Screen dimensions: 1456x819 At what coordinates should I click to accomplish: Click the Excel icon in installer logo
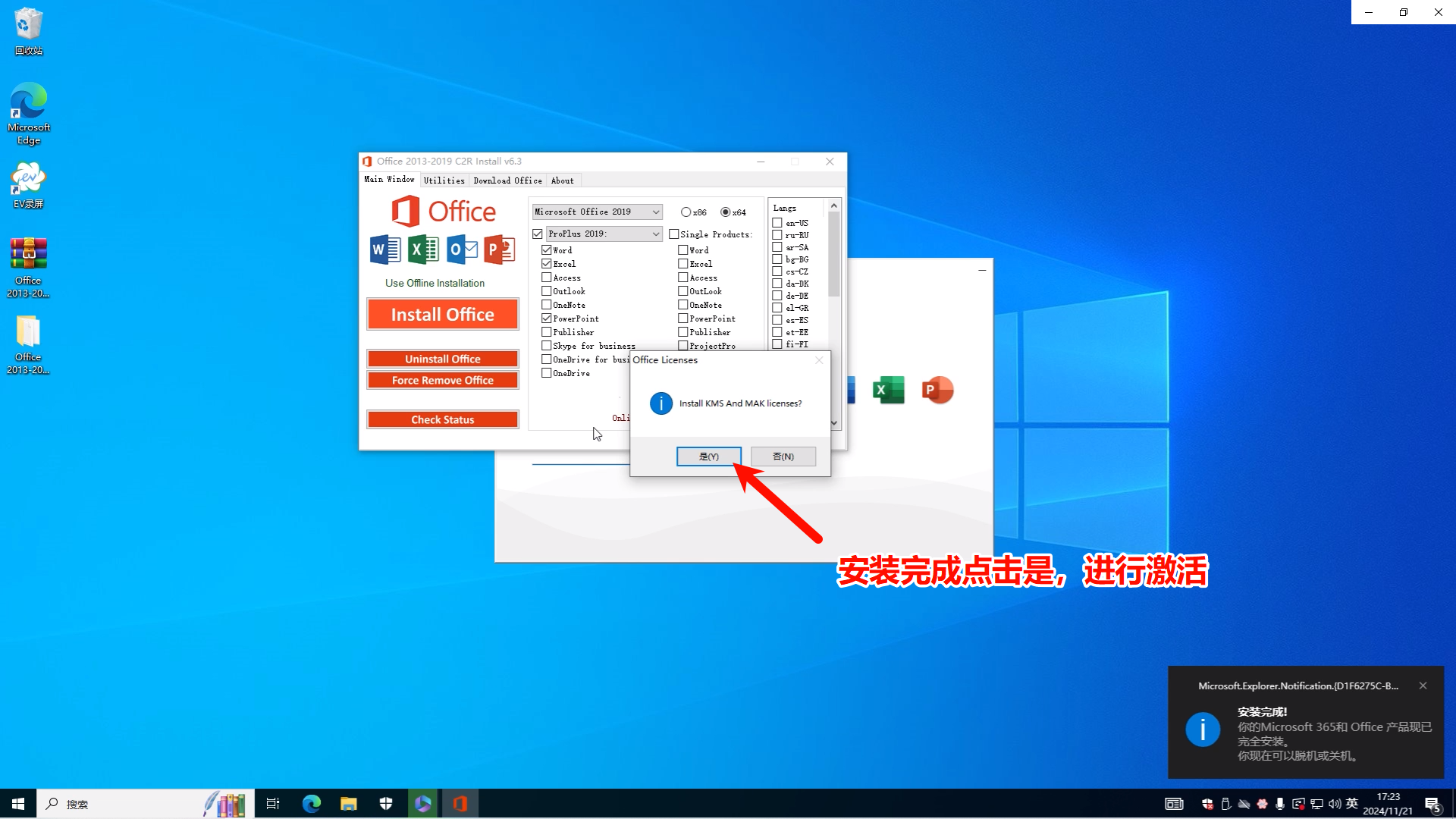pyautogui.click(x=423, y=249)
